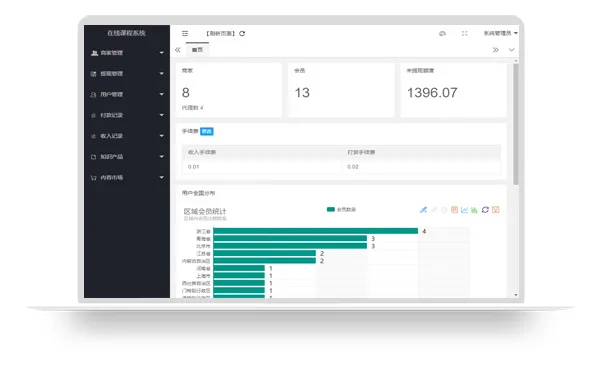
Task: Click the chart restore icon
Action: coord(485,210)
